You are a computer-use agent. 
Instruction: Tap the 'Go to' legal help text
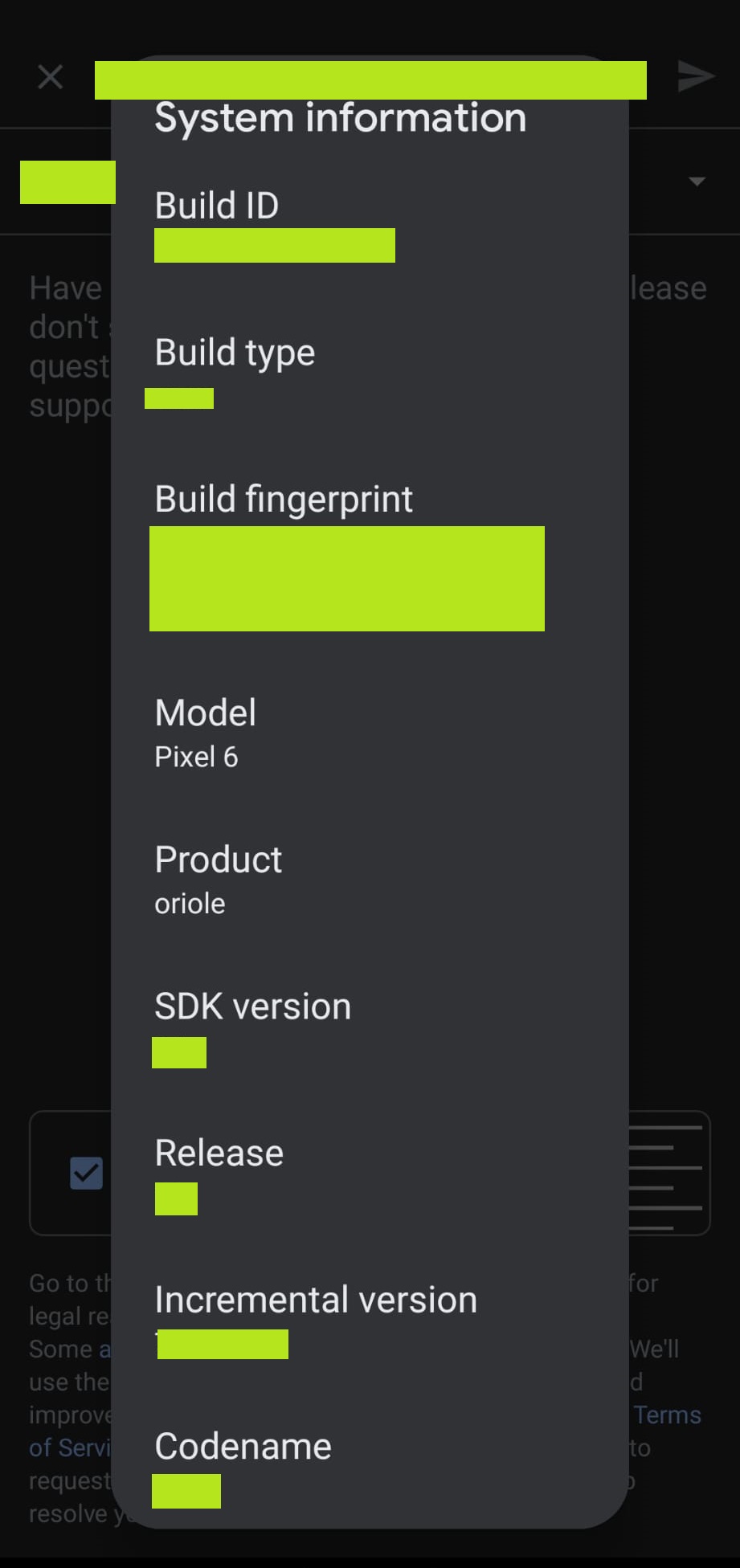click(69, 1283)
